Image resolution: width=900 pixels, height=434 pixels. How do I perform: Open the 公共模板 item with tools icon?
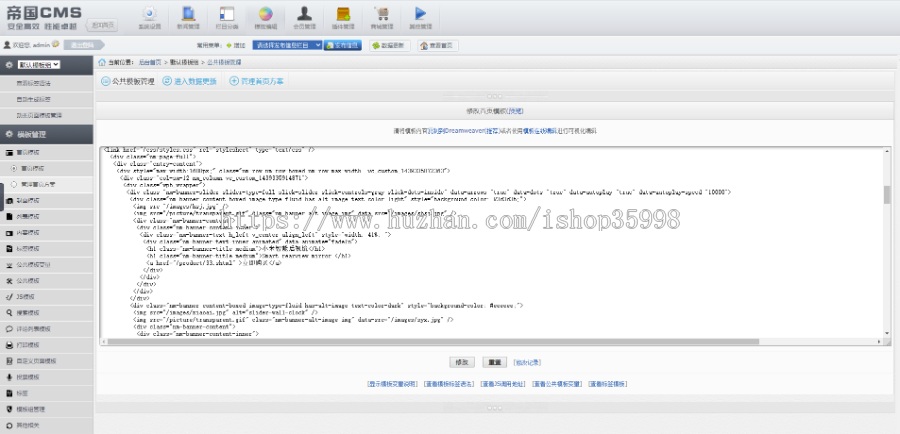tap(46, 281)
